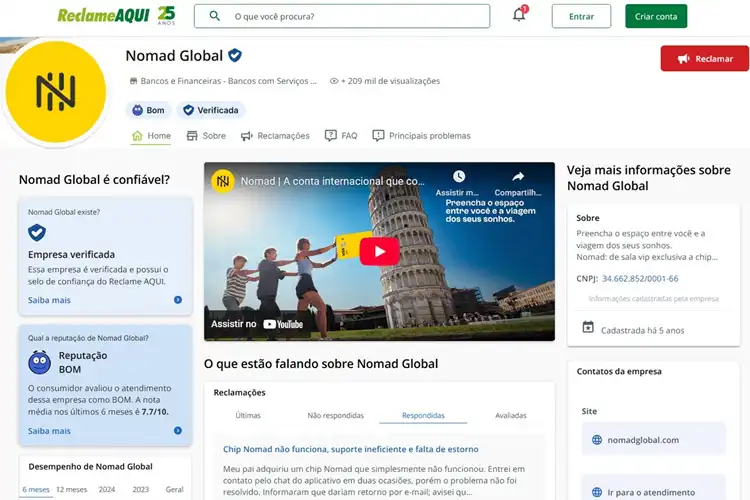Click the Entrar button
This screenshot has height=500, width=750.
pyautogui.click(x=581, y=16)
